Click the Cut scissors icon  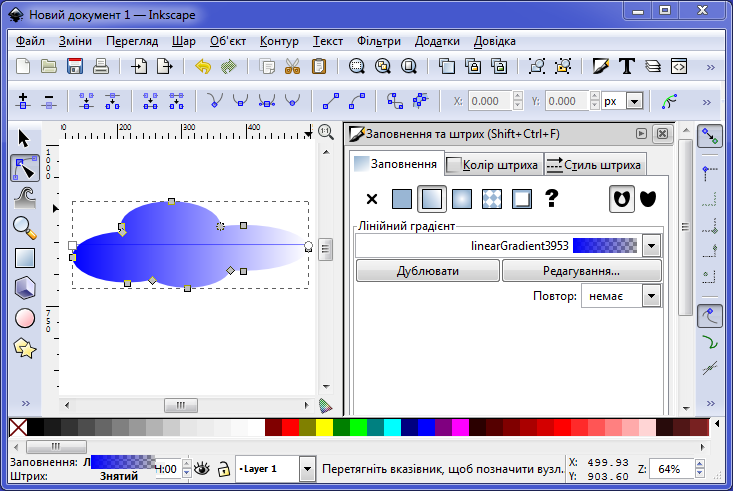pos(292,67)
